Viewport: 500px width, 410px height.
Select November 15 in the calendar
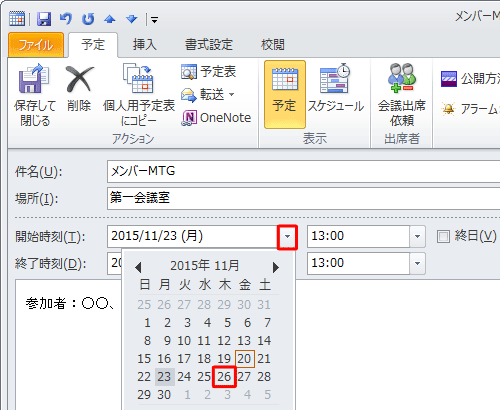click(x=144, y=359)
